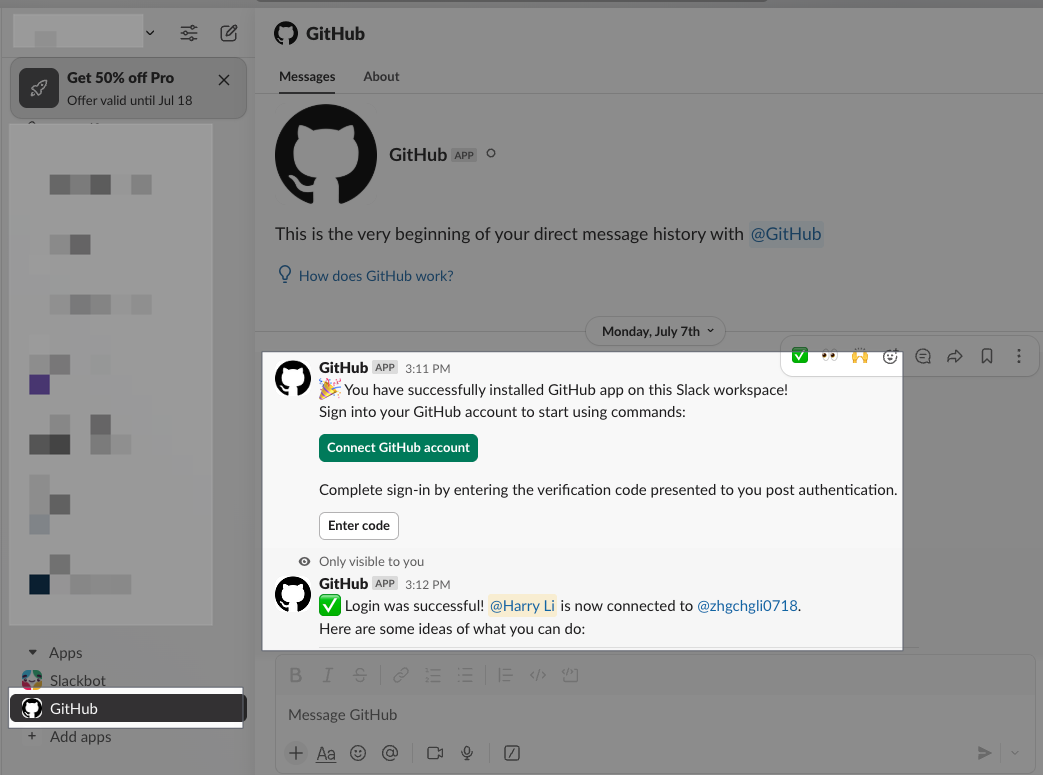The width and height of the screenshot is (1043, 775).
Task: Click Connect GitHub account button
Action: tap(398, 448)
